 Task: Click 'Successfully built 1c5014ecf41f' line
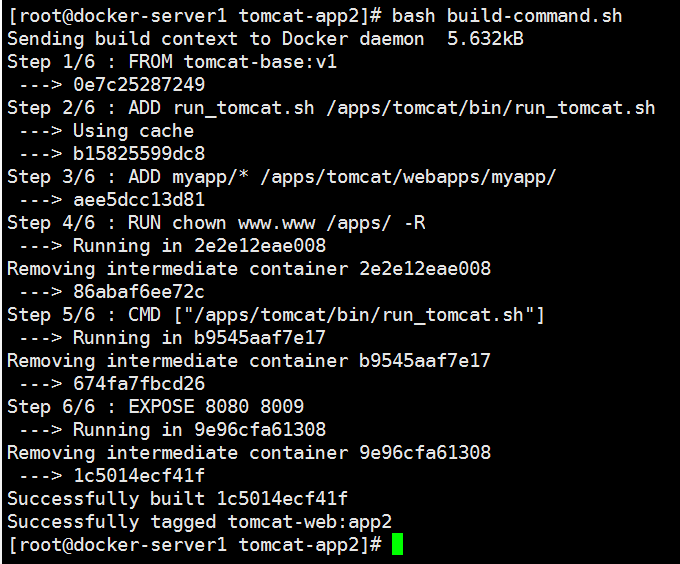[177, 499]
